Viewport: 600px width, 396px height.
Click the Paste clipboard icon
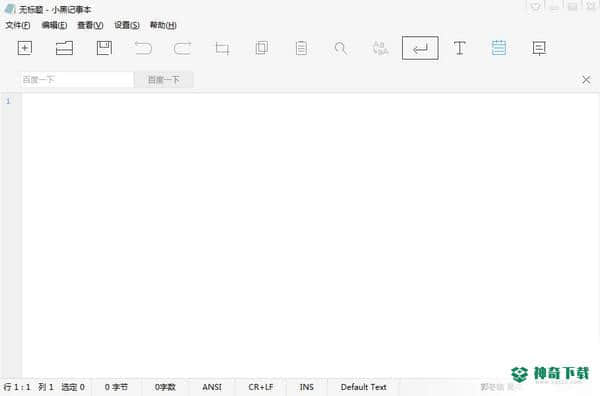[301, 48]
